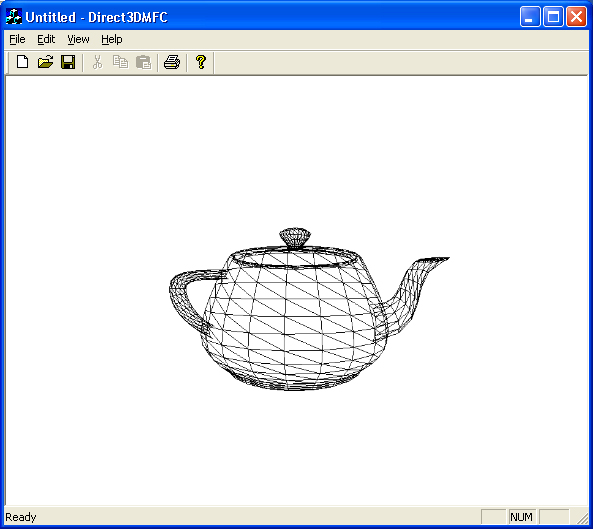Click the Paste clipboard icon

click(143, 62)
